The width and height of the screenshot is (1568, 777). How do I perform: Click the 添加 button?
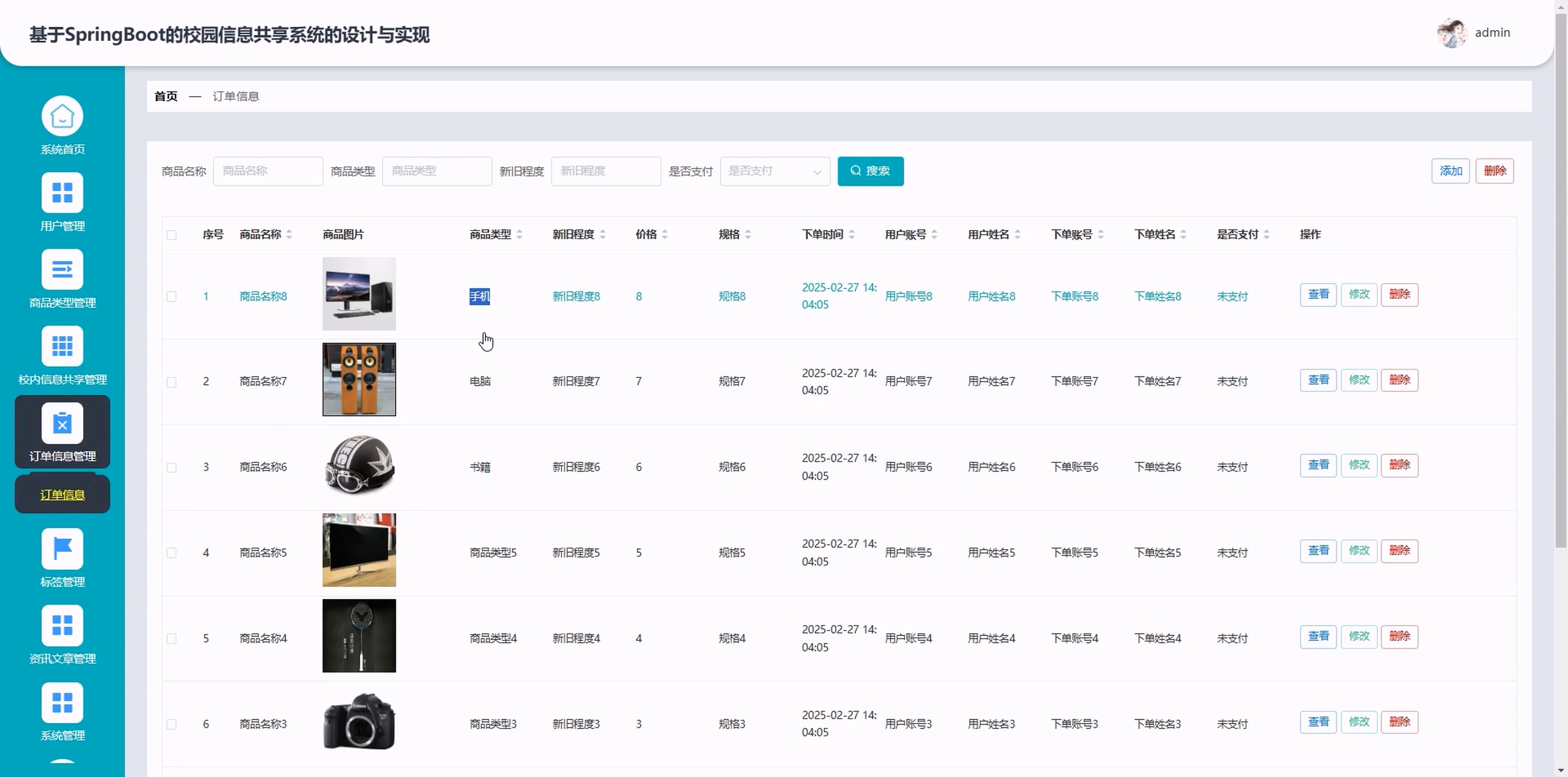1450,171
